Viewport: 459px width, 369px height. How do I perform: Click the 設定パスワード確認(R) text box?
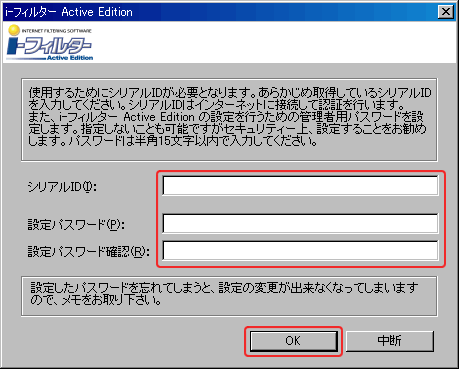300,250
